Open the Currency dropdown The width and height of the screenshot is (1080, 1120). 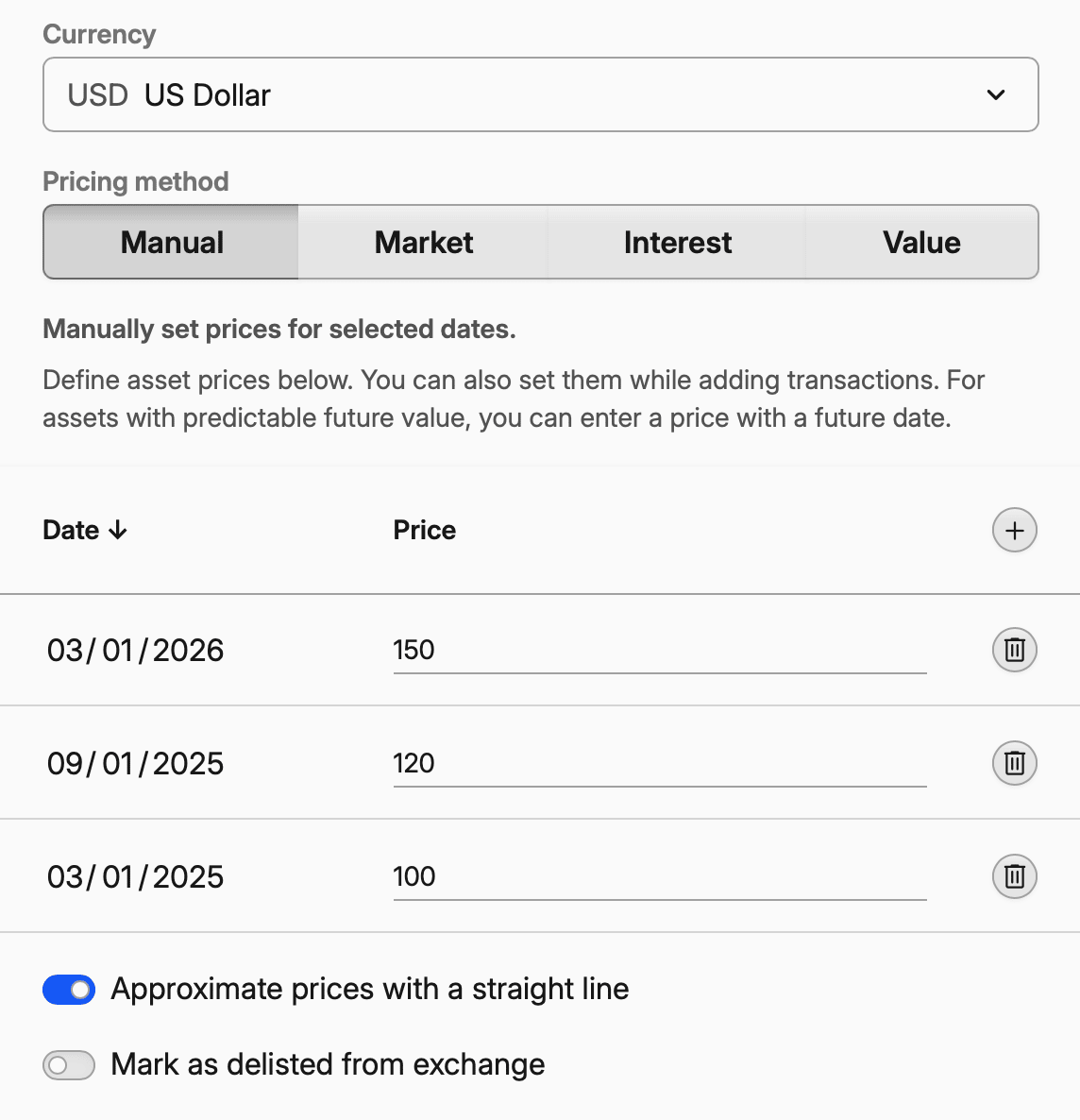pyautogui.click(x=540, y=94)
